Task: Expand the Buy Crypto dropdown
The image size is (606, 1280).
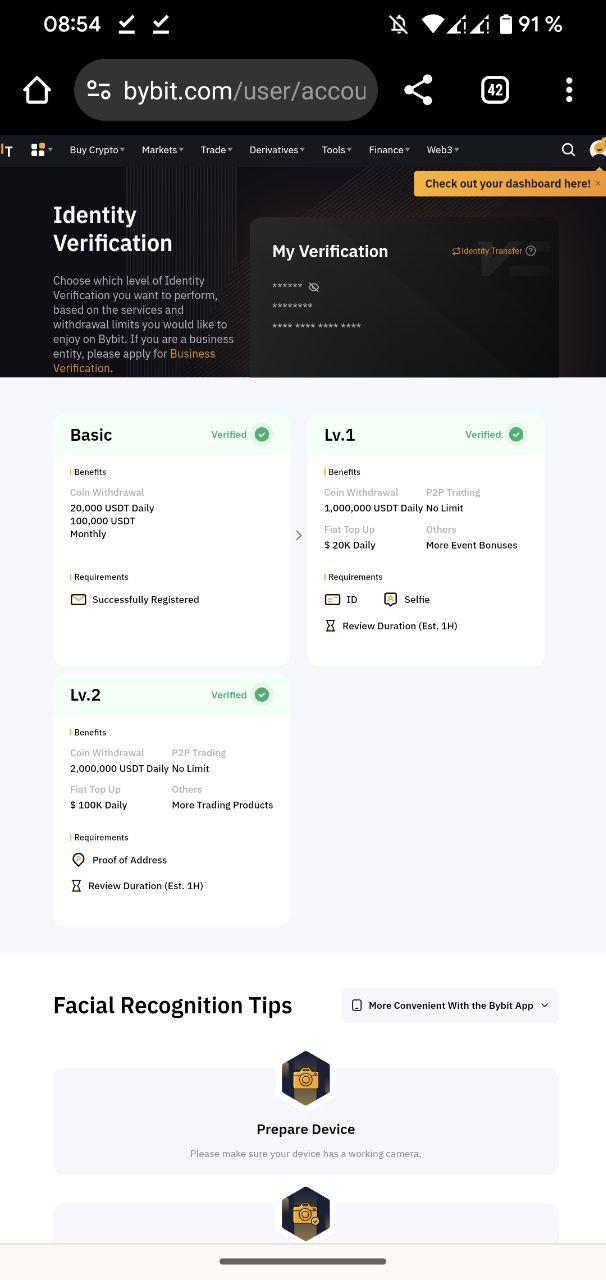Action: point(97,150)
